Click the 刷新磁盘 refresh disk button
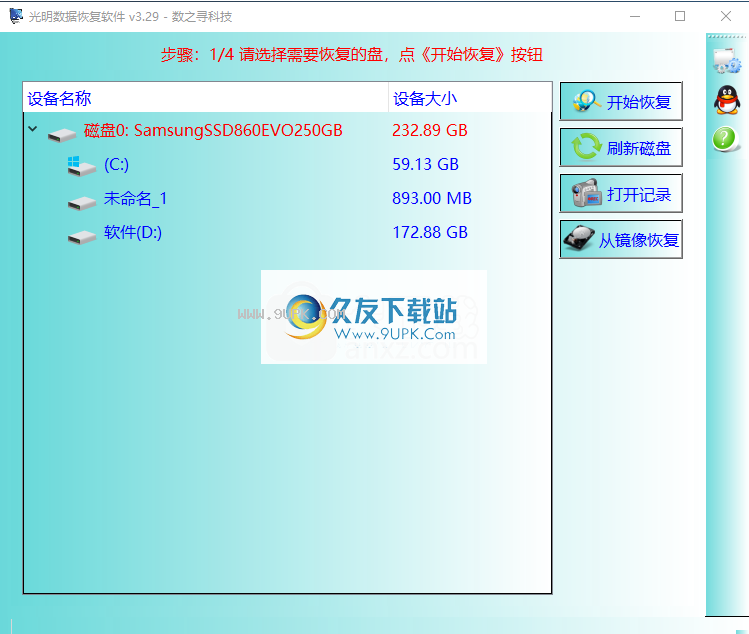749x634 pixels. (621, 147)
